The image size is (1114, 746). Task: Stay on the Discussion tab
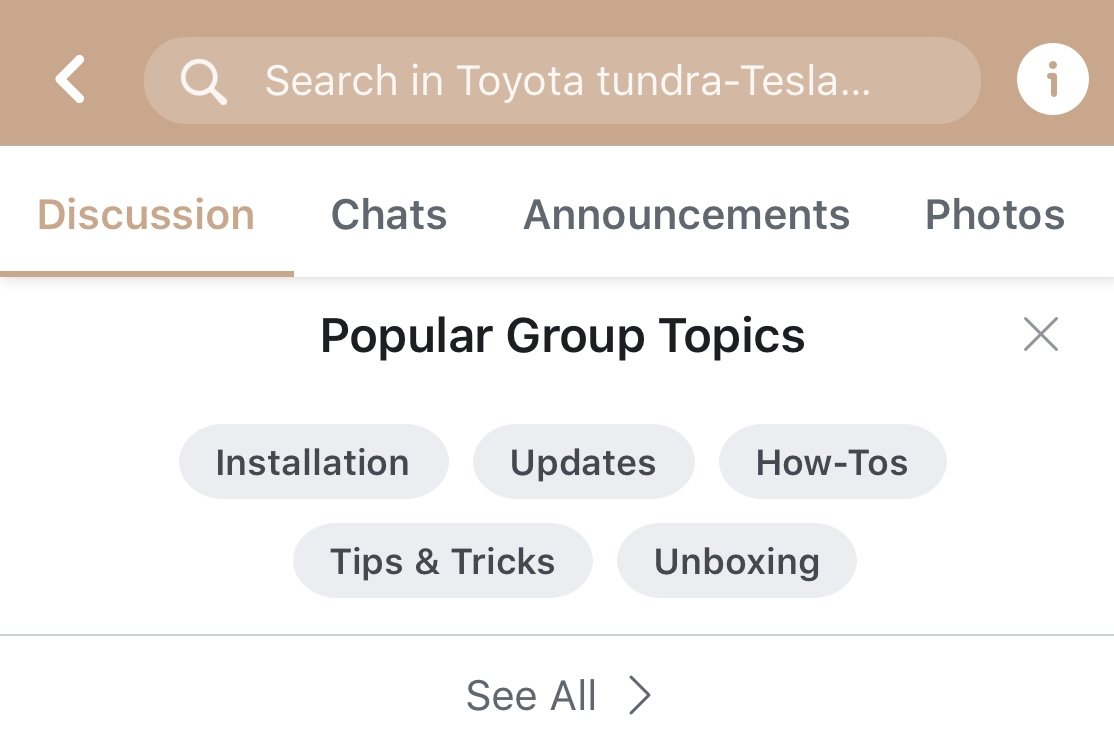[x=146, y=215]
